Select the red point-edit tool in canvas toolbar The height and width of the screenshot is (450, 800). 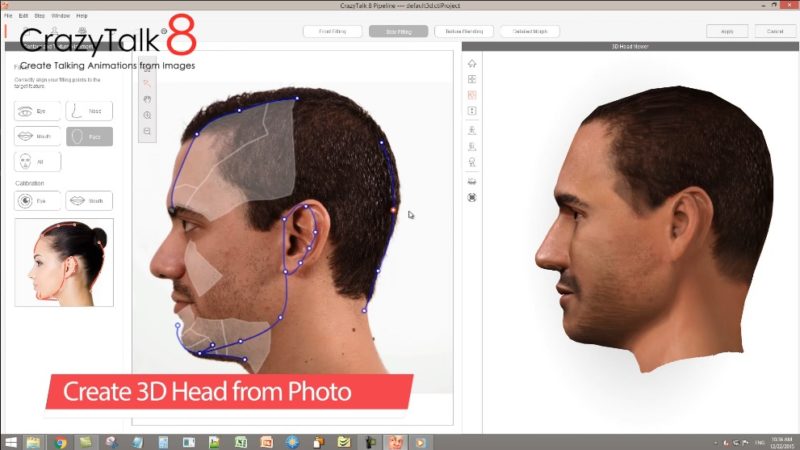147,84
